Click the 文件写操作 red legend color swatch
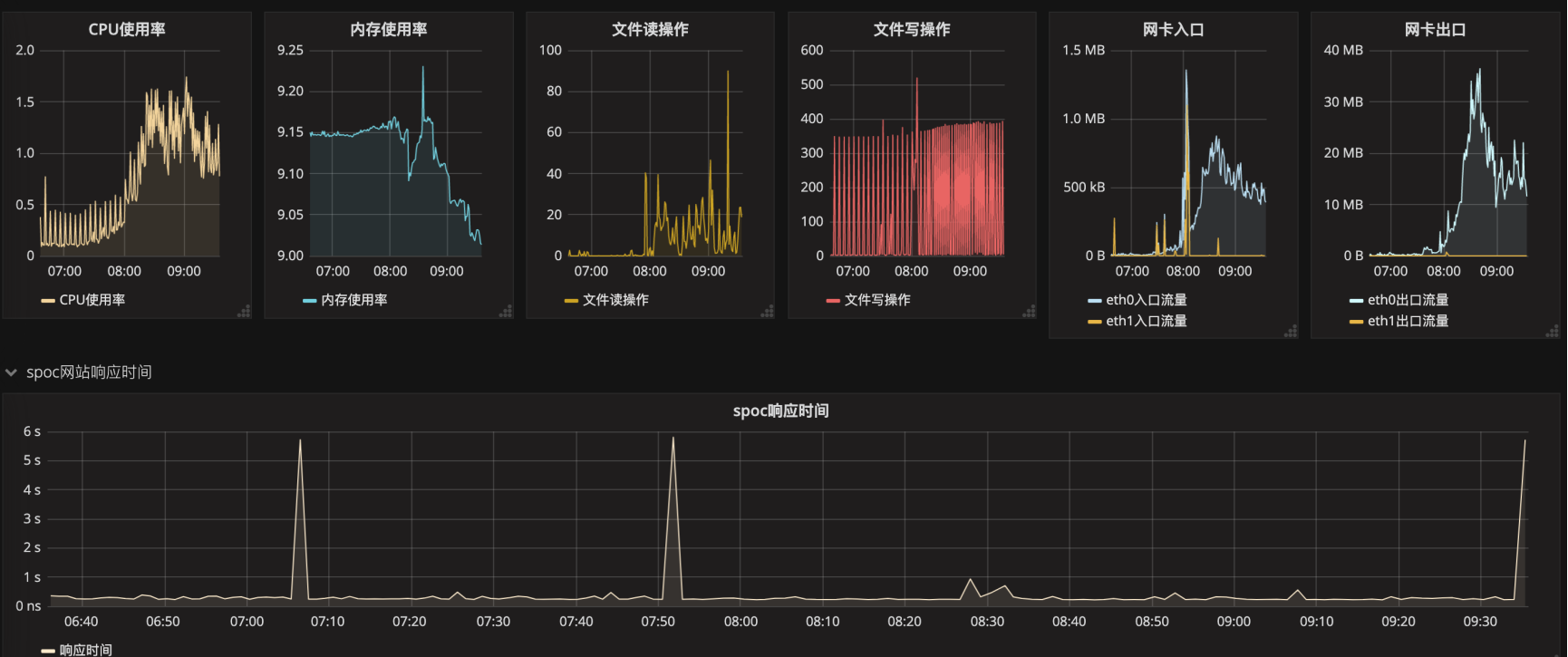This screenshot has width=1568, height=657. tap(833, 300)
